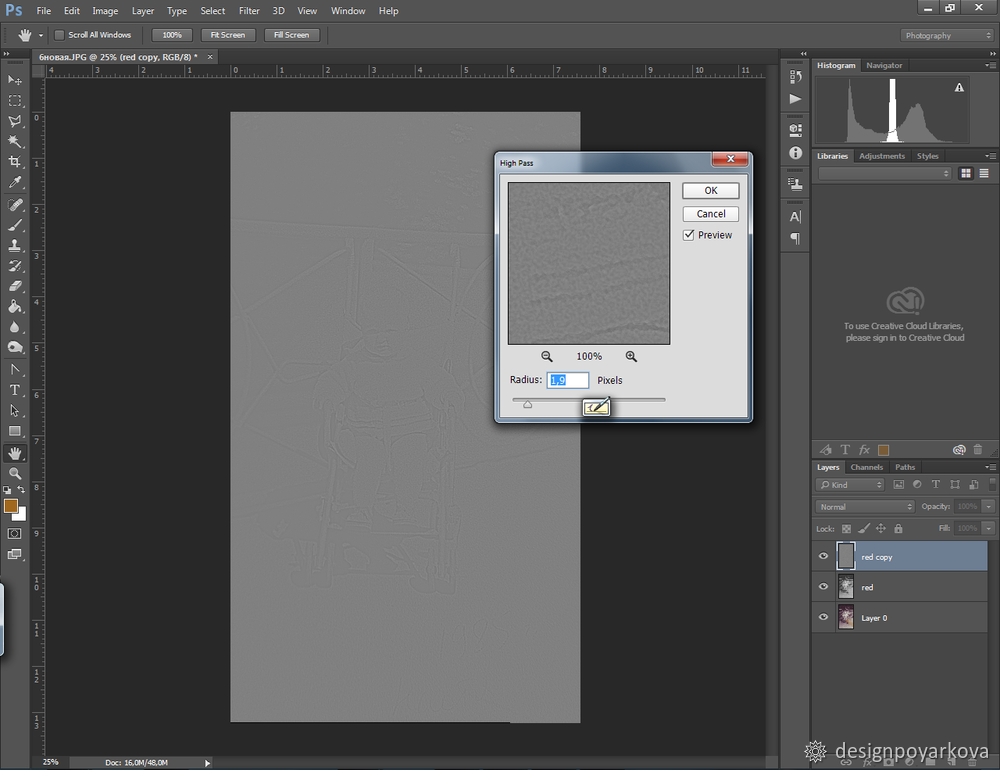Pick the Magic Wand tool

click(x=15, y=141)
